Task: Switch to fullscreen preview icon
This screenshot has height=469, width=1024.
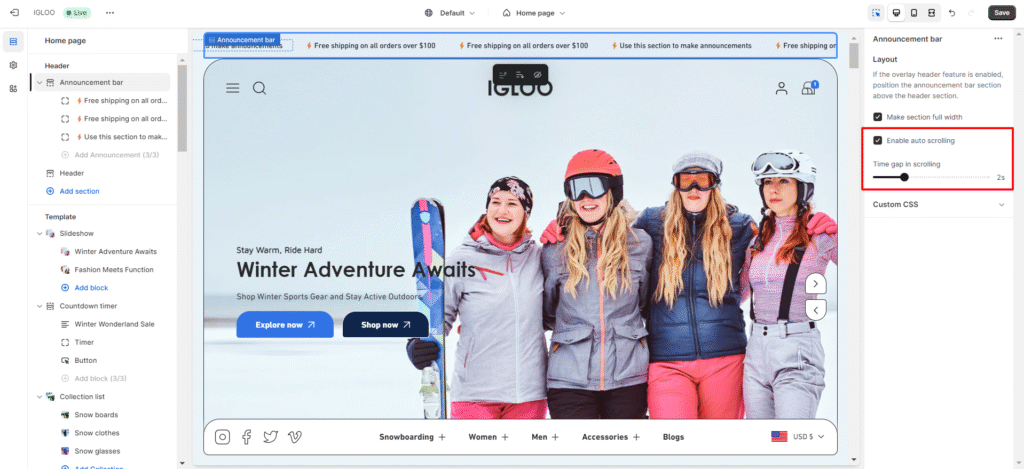Action: [931, 13]
